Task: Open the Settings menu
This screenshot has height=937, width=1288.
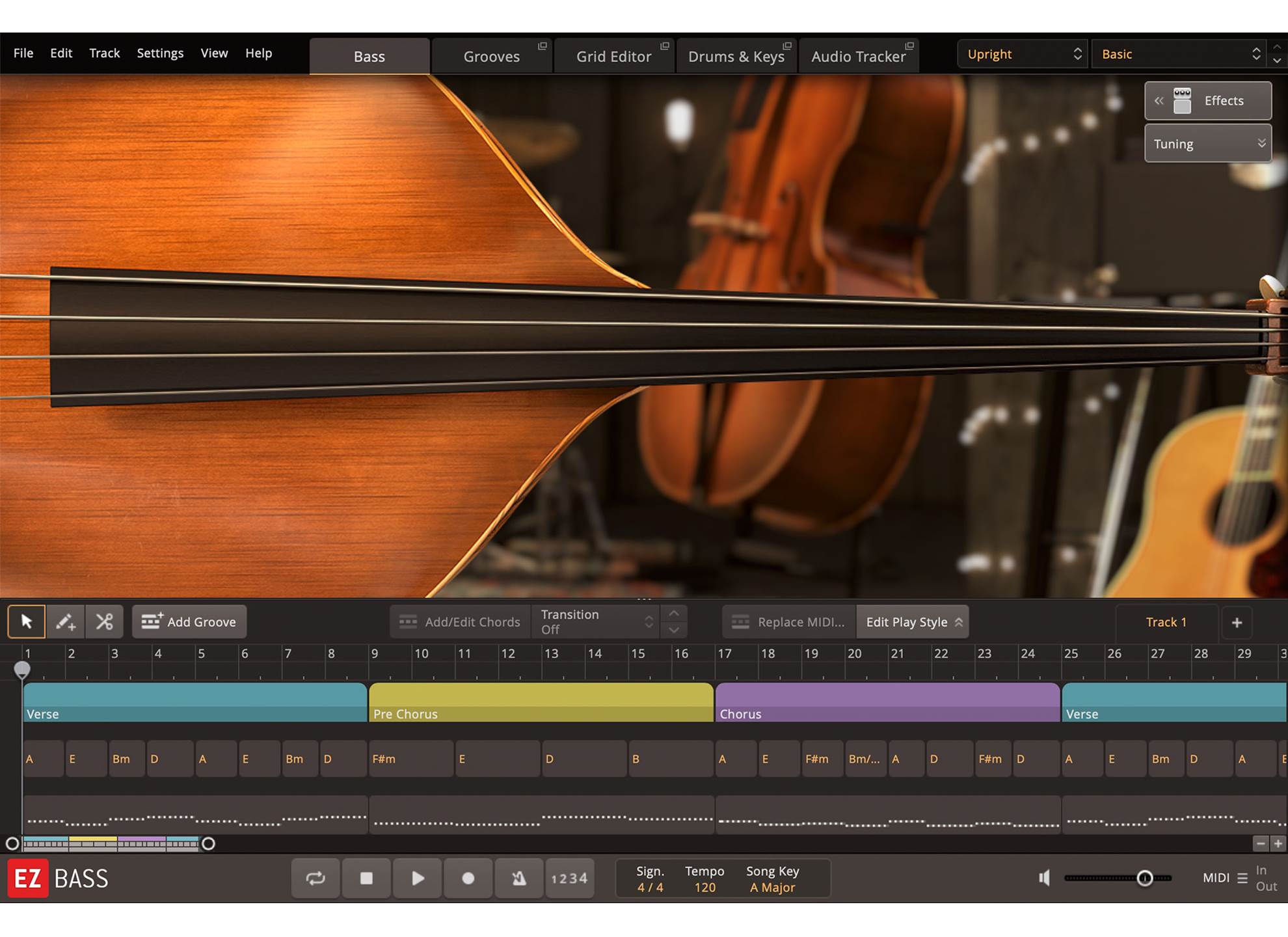Action: [x=160, y=53]
